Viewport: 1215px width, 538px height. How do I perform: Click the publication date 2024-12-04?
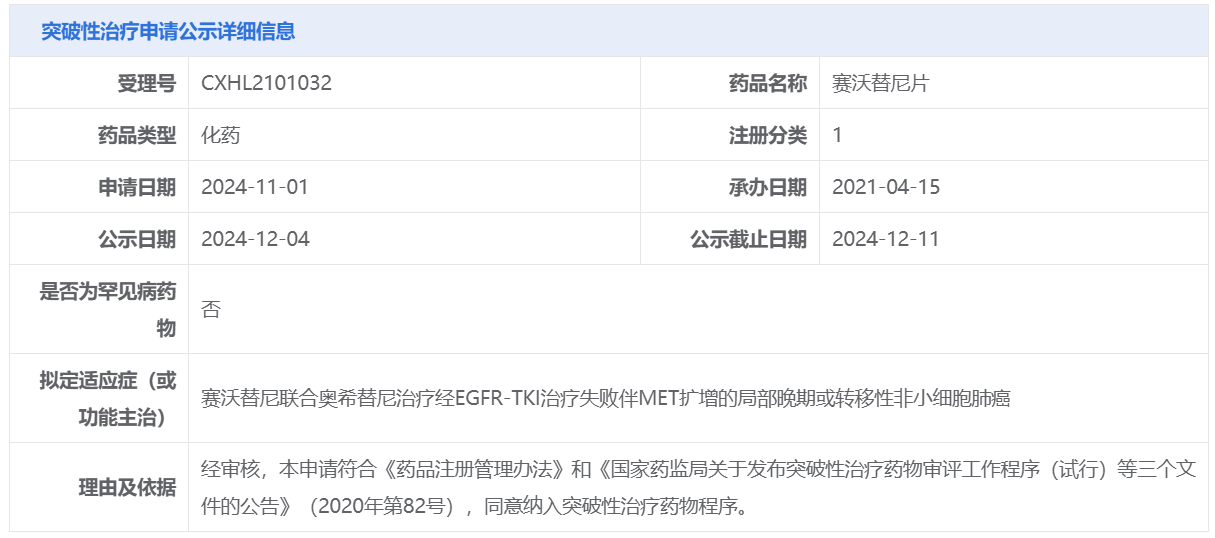click(x=255, y=239)
